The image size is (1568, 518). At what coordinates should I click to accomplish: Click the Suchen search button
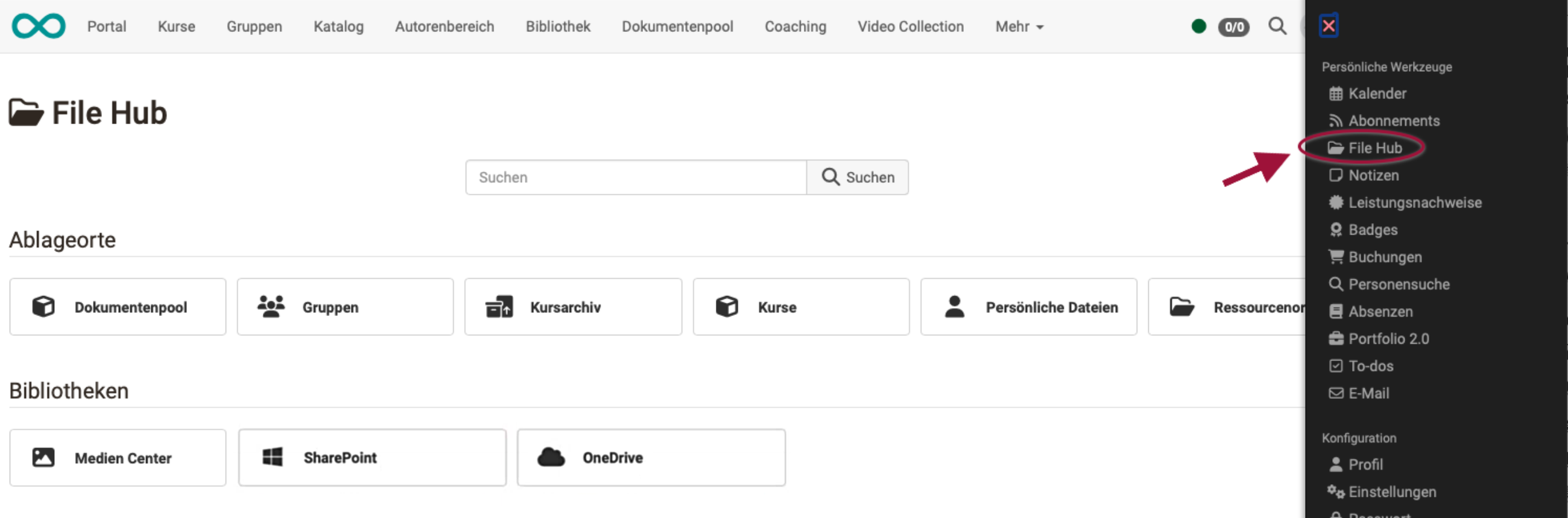point(857,177)
